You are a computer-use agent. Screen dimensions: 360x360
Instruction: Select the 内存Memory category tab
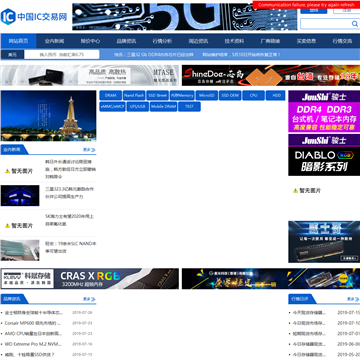[182, 95]
